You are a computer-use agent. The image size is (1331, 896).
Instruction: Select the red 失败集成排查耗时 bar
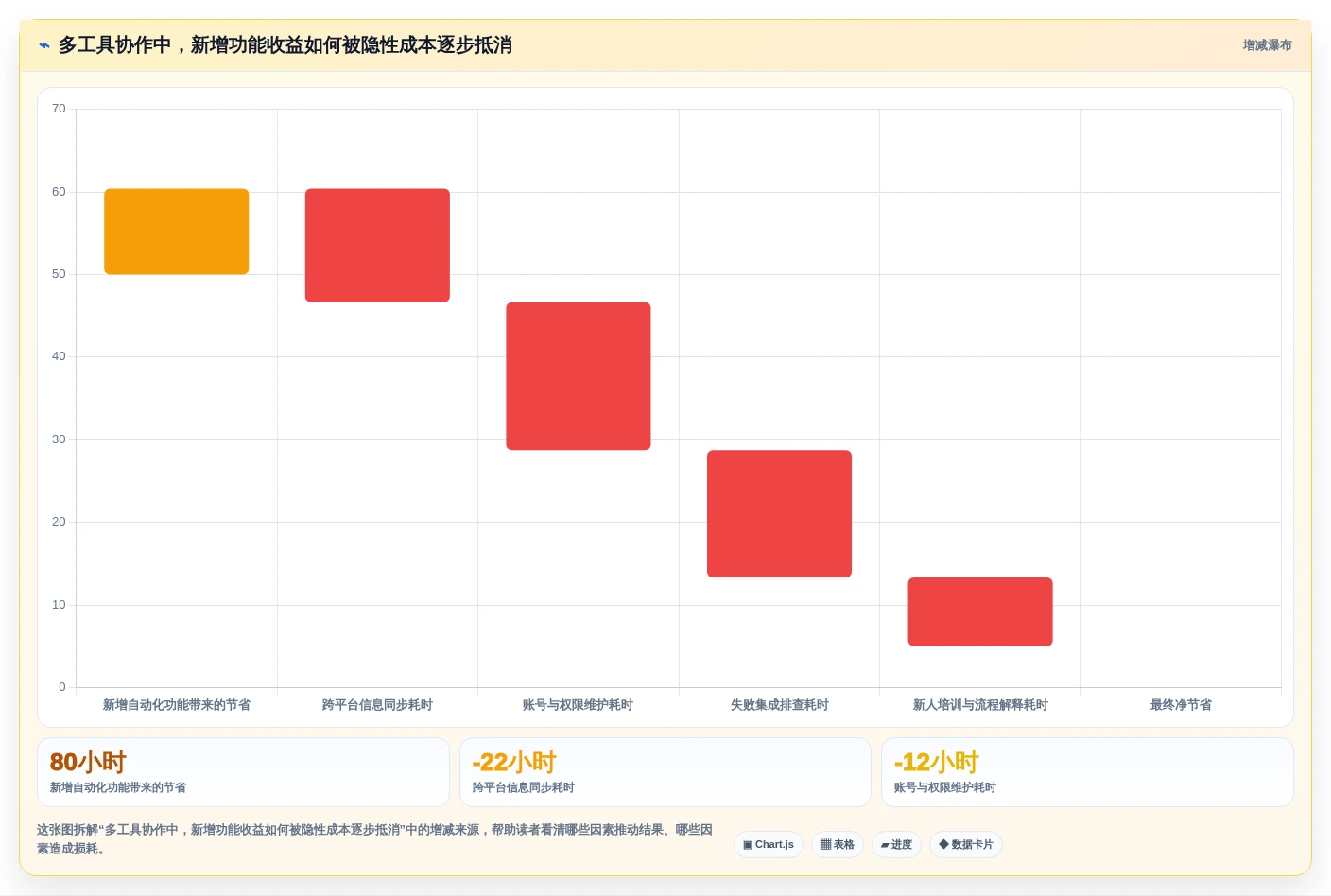pos(779,513)
